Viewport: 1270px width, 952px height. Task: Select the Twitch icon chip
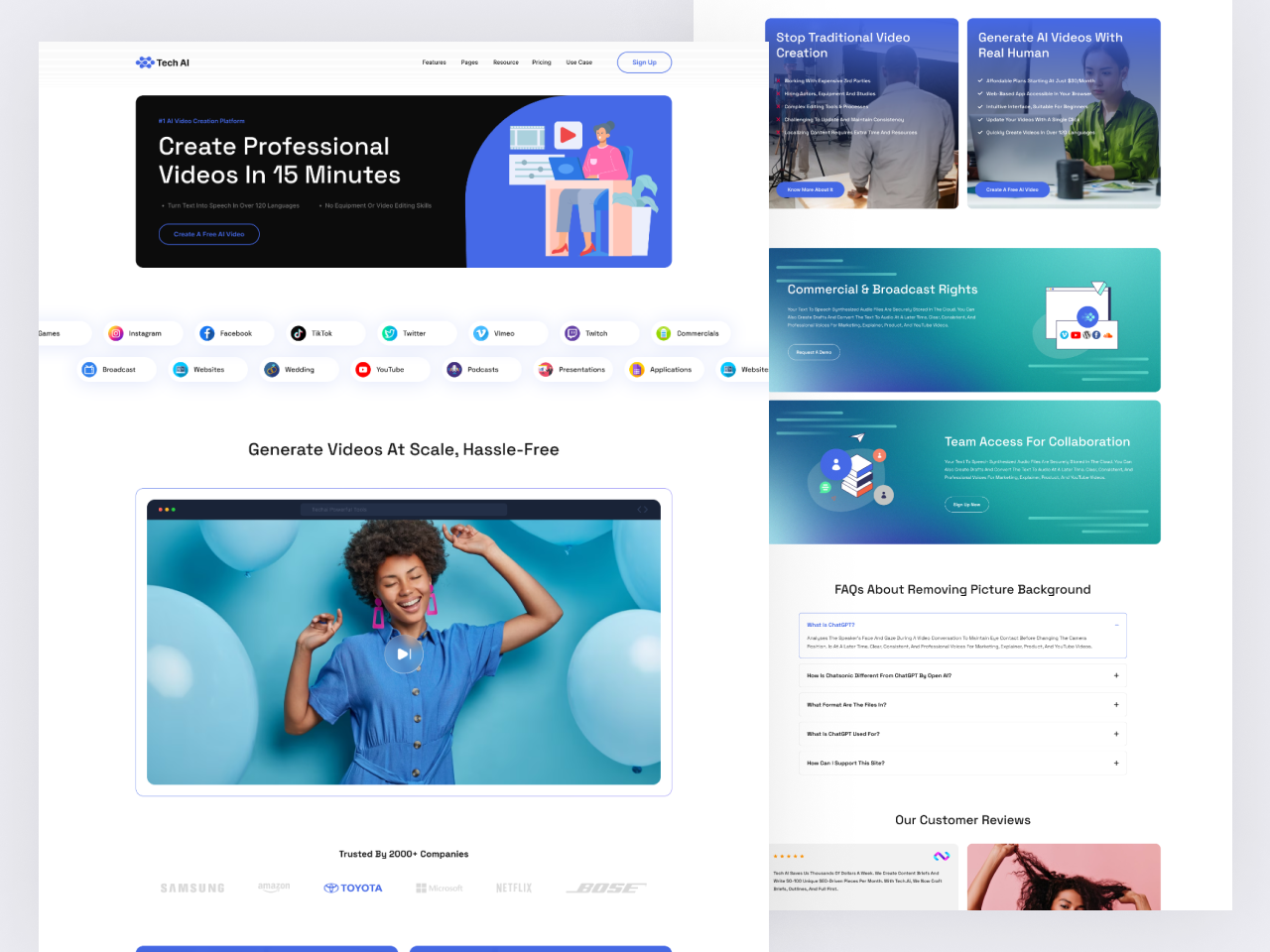597,333
